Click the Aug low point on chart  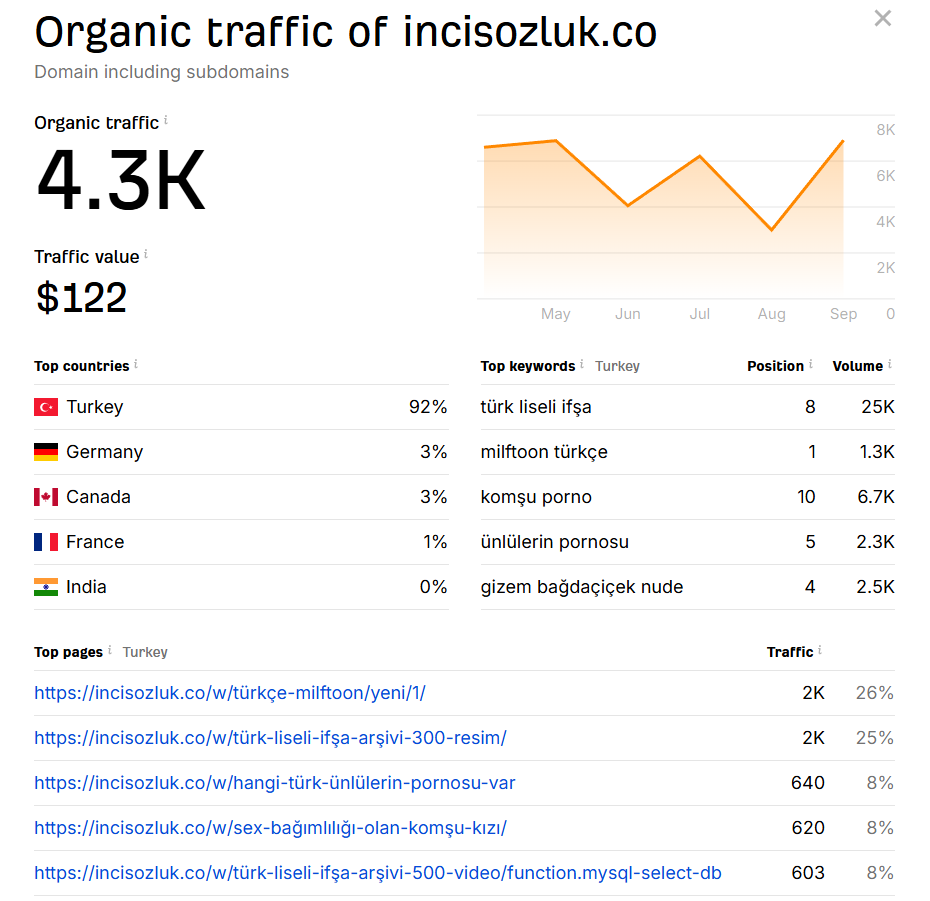tap(771, 230)
